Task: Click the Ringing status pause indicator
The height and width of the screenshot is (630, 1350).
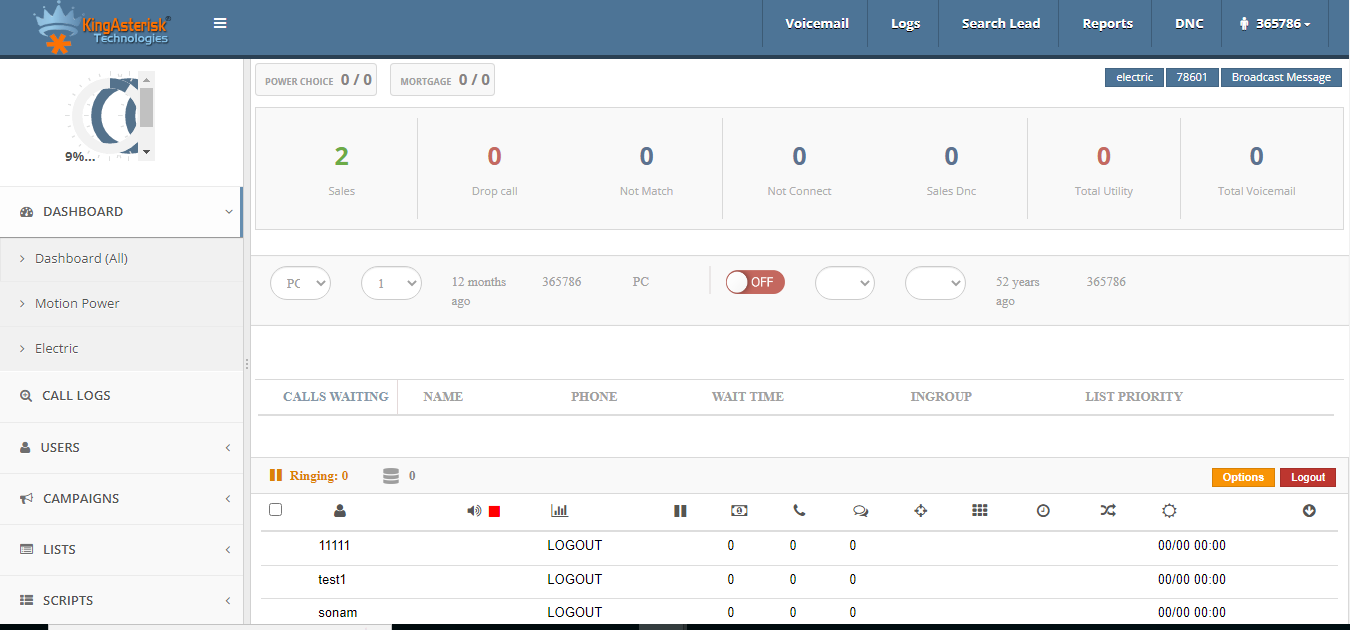Action: click(x=277, y=475)
